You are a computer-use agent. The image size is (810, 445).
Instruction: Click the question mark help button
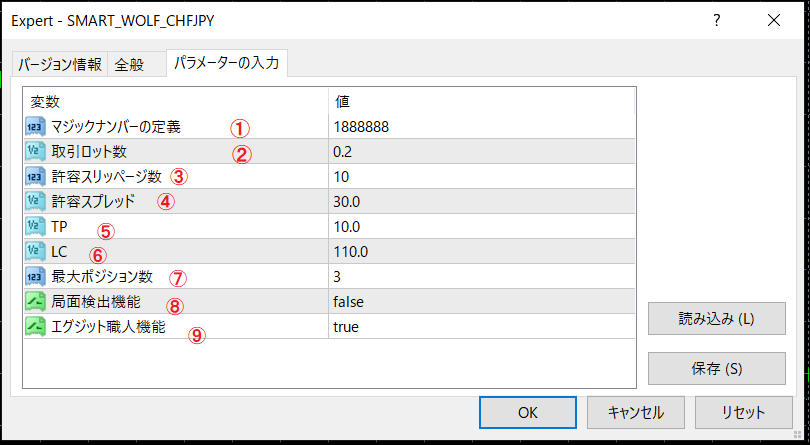pos(716,20)
